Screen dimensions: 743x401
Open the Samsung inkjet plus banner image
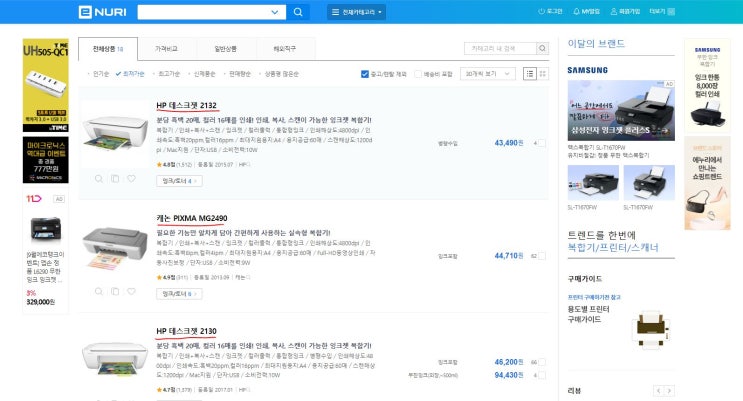click(621, 110)
